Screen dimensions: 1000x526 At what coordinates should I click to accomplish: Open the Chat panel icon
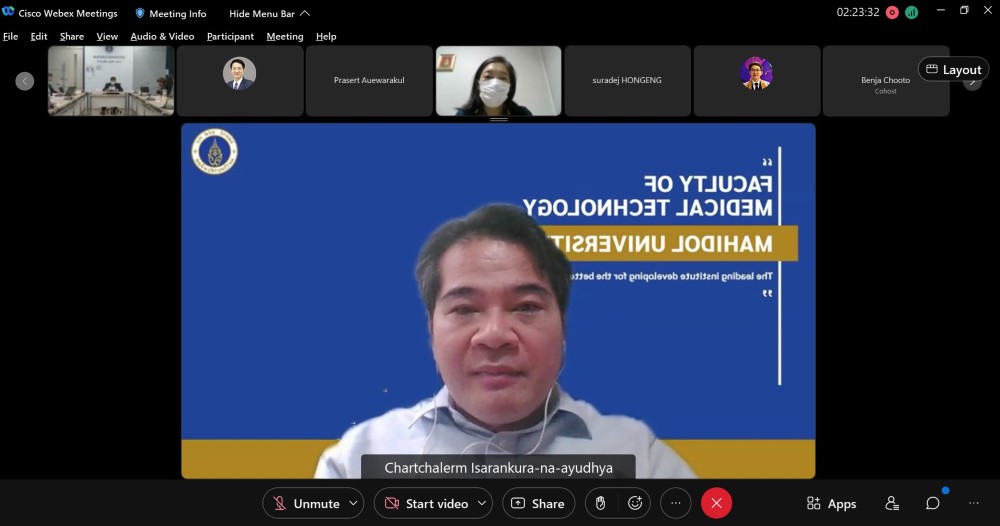[932, 503]
